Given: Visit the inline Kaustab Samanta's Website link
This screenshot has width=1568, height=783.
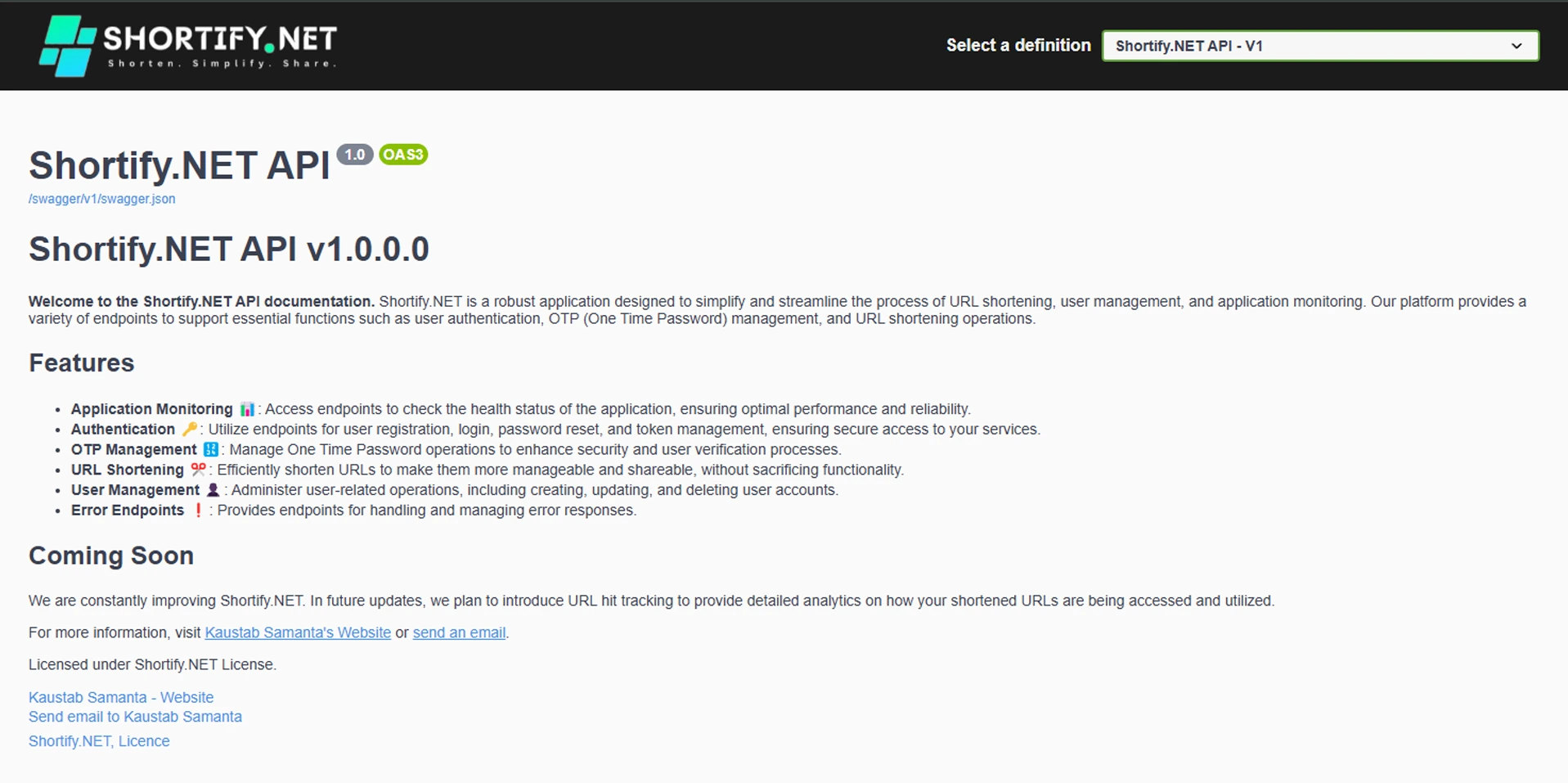Looking at the screenshot, I should [x=298, y=632].
